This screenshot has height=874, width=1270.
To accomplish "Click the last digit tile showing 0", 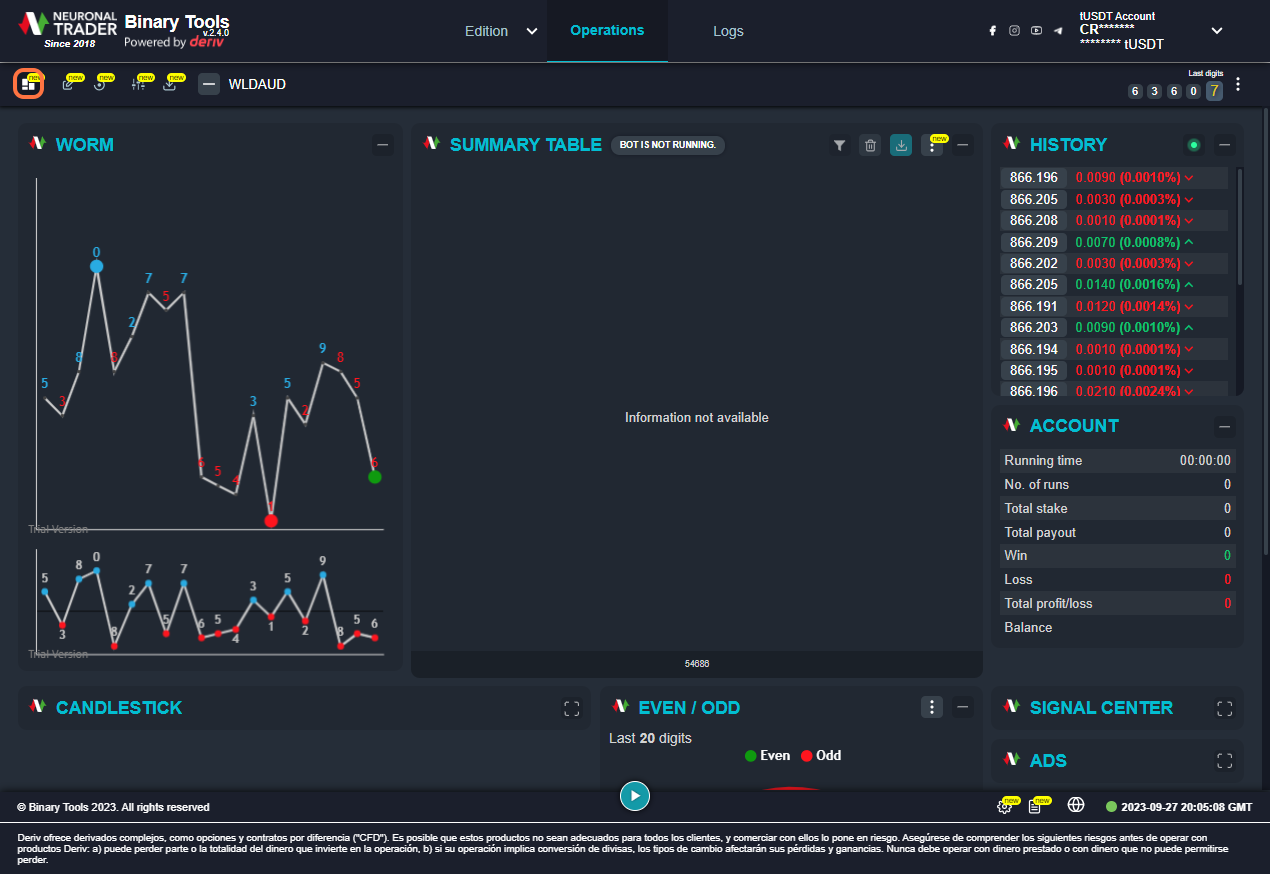I will tap(1193, 91).
